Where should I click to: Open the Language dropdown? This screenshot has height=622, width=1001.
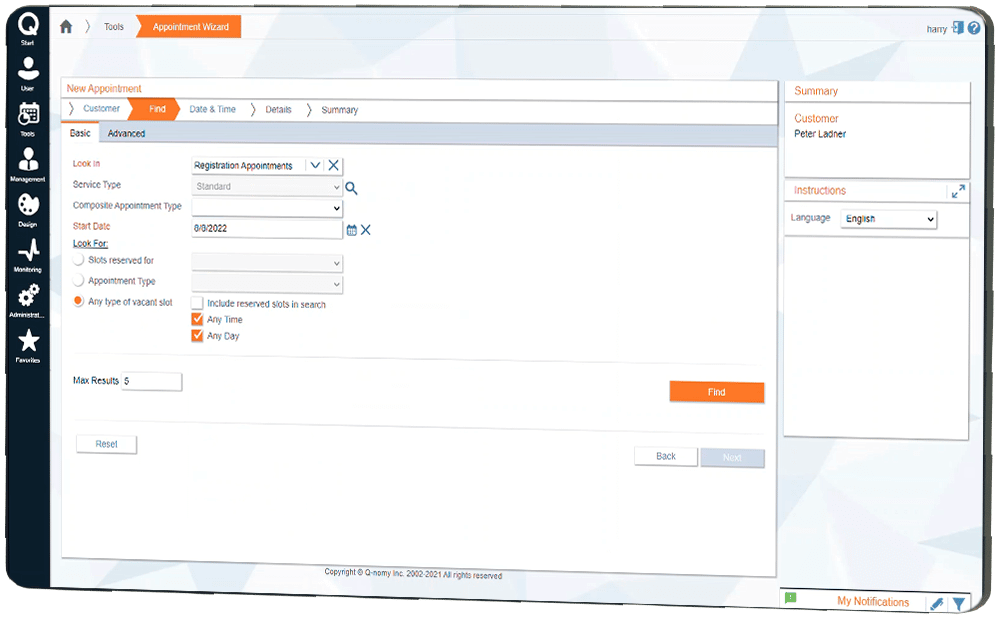pos(888,219)
